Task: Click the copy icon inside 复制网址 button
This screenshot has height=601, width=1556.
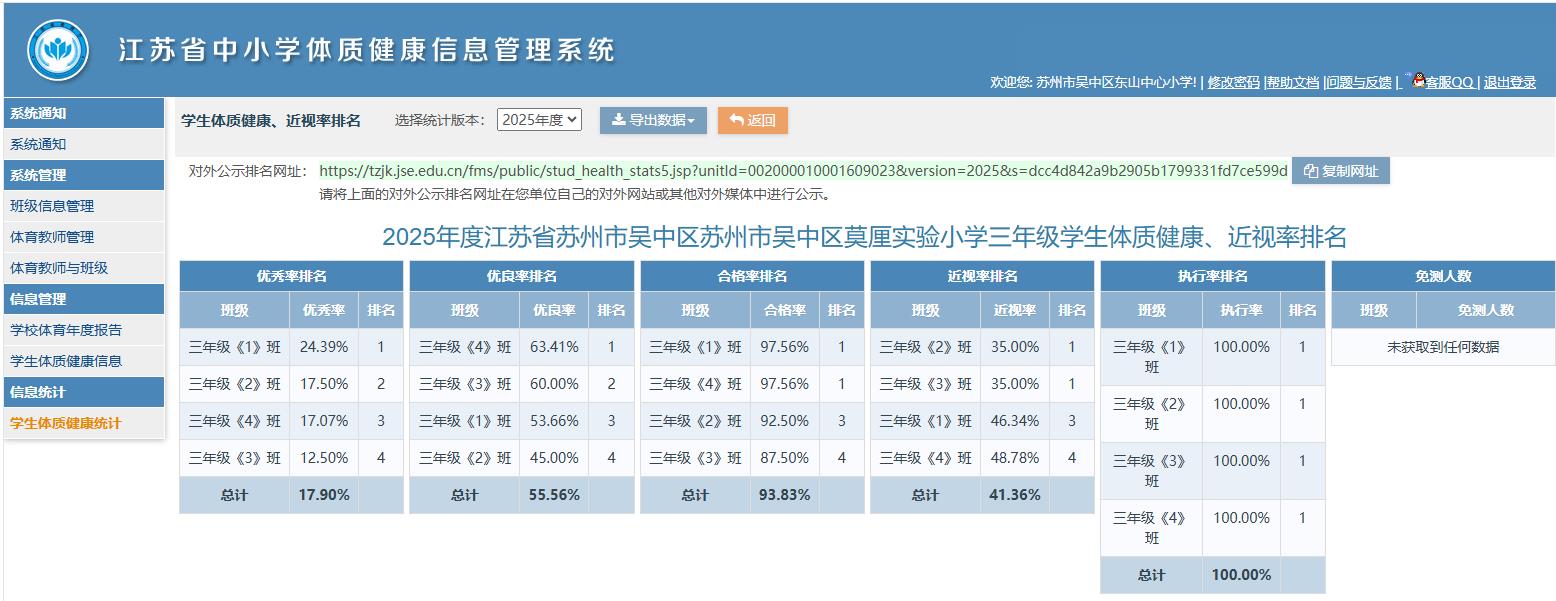Action: [x=1309, y=170]
